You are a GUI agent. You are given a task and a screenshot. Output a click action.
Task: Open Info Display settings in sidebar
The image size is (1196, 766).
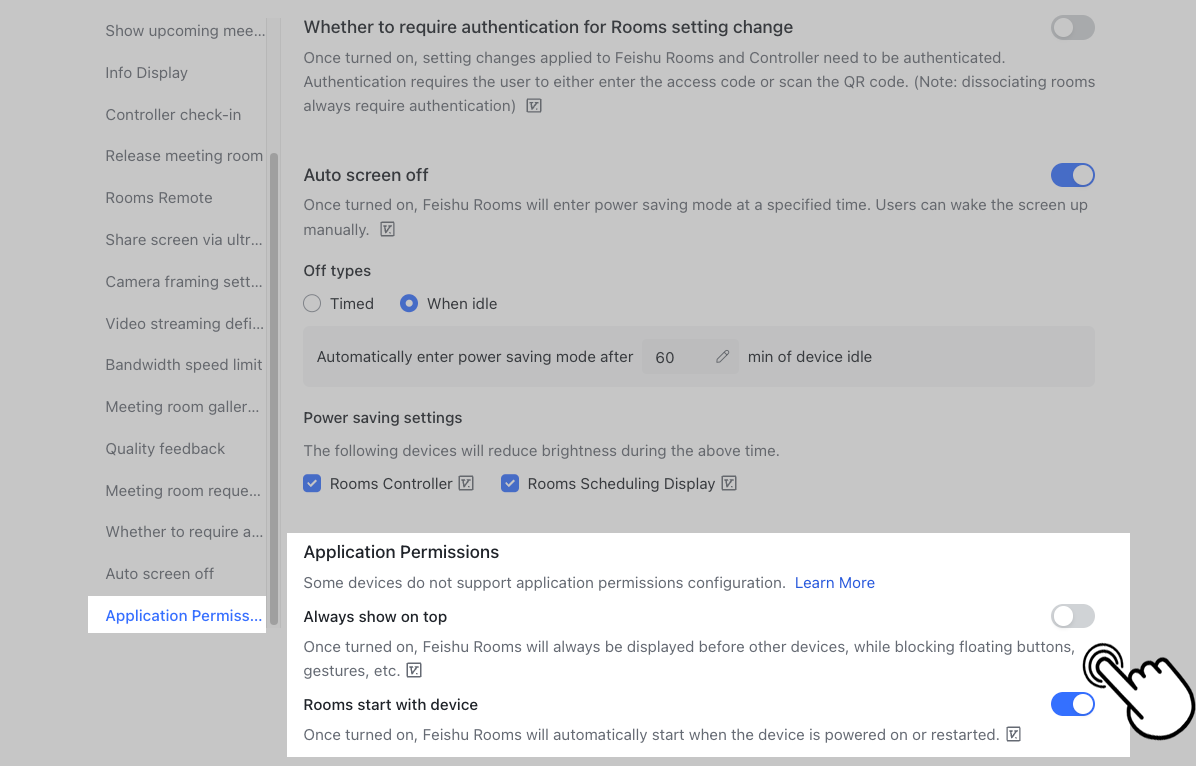click(146, 72)
